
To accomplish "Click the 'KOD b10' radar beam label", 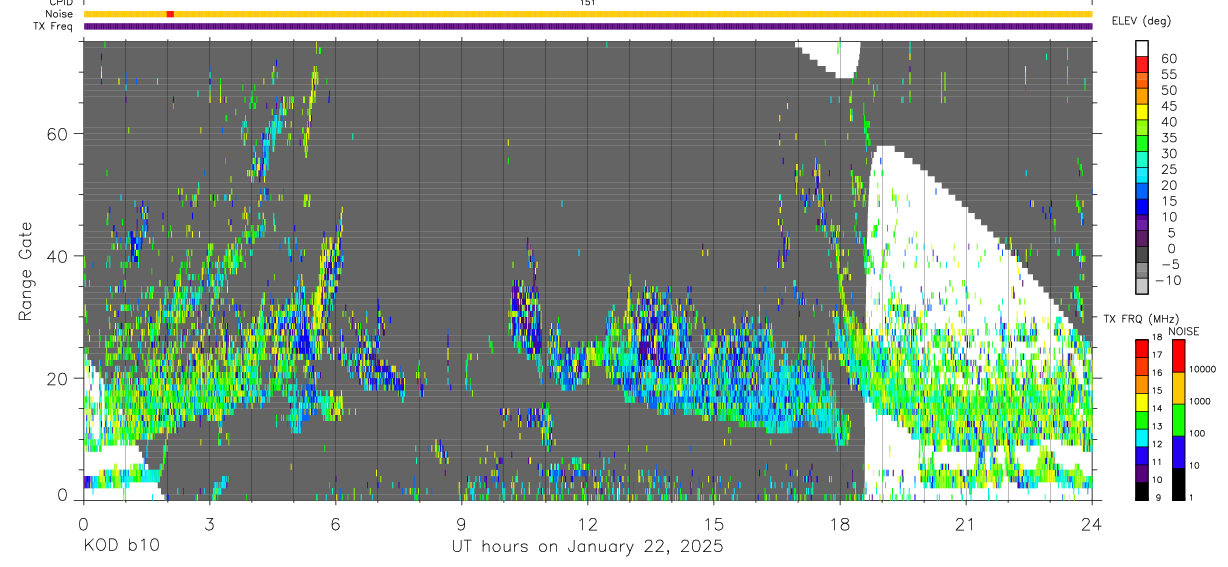I will (x=120, y=547).
